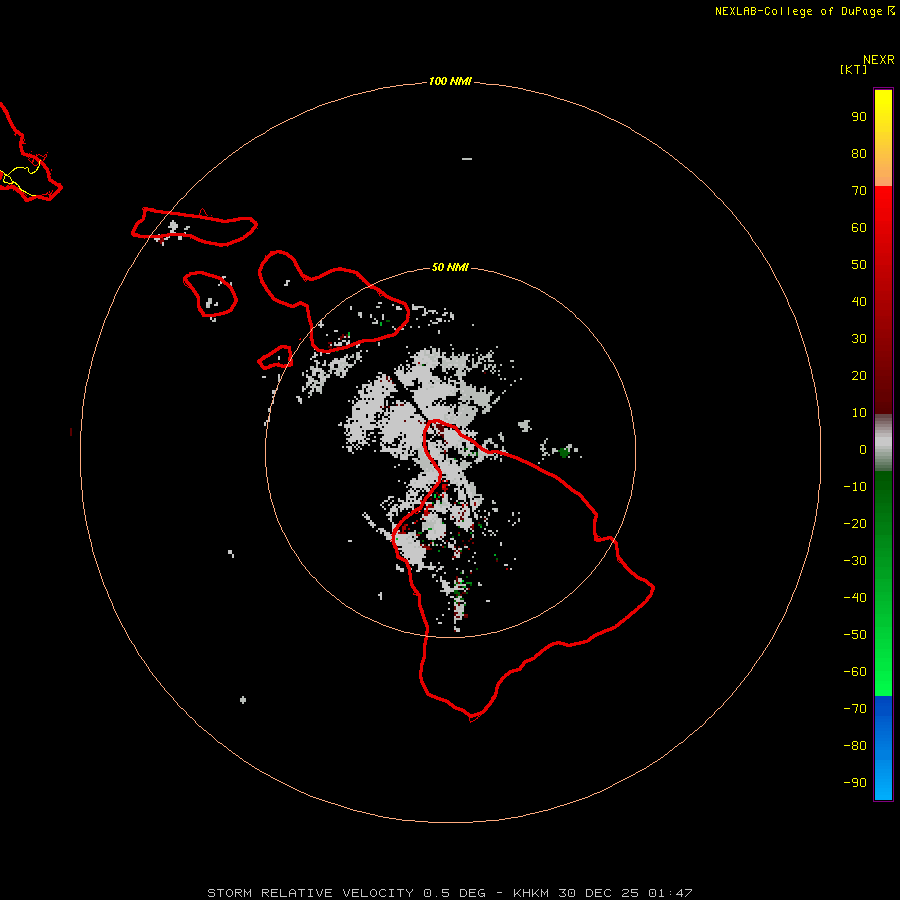Click the [KT] units label
900x900 pixels.
pyautogui.click(x=854, y=69)
